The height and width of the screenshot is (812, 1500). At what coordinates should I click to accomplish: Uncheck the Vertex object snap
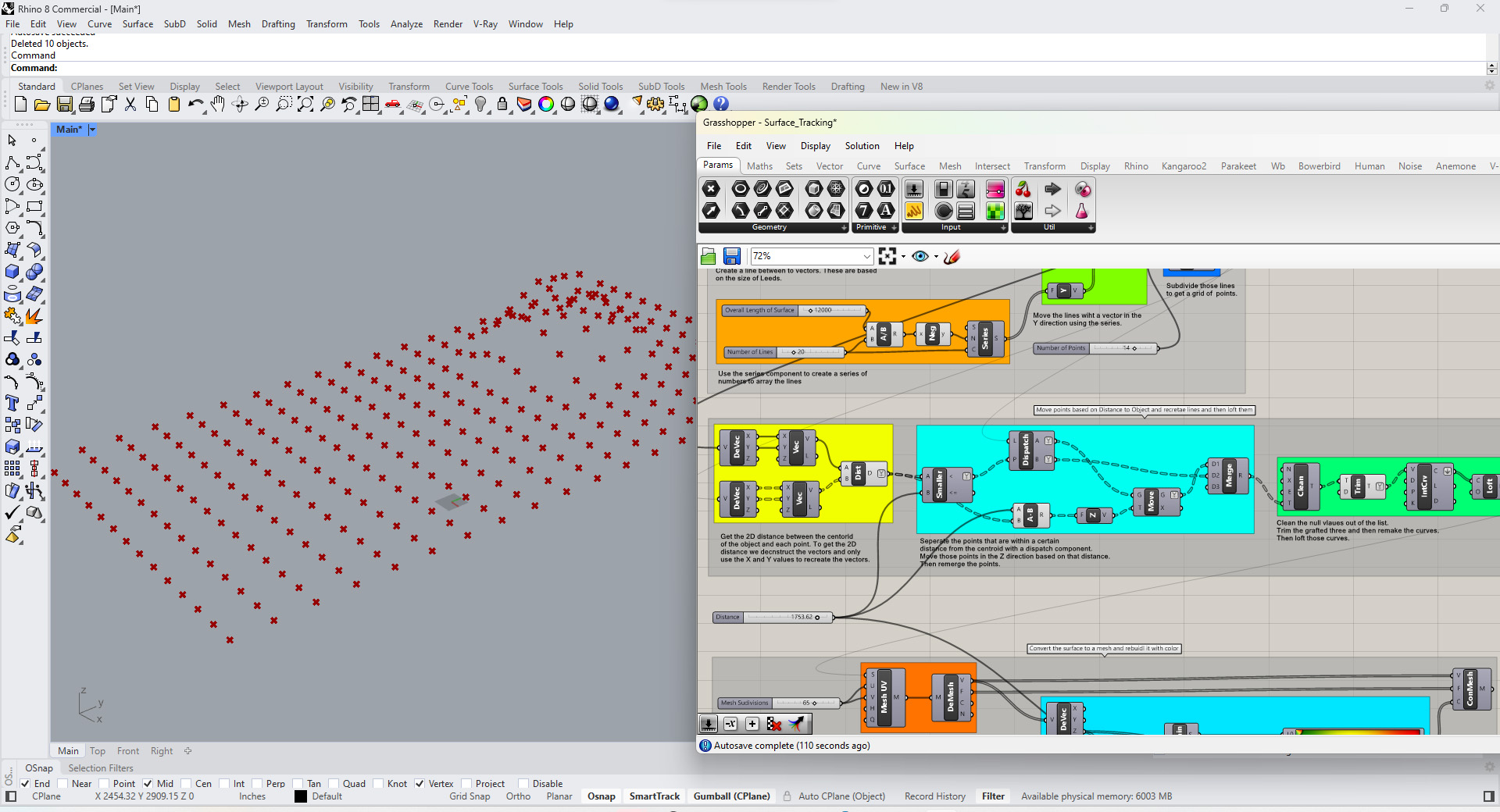coord(420,784)
